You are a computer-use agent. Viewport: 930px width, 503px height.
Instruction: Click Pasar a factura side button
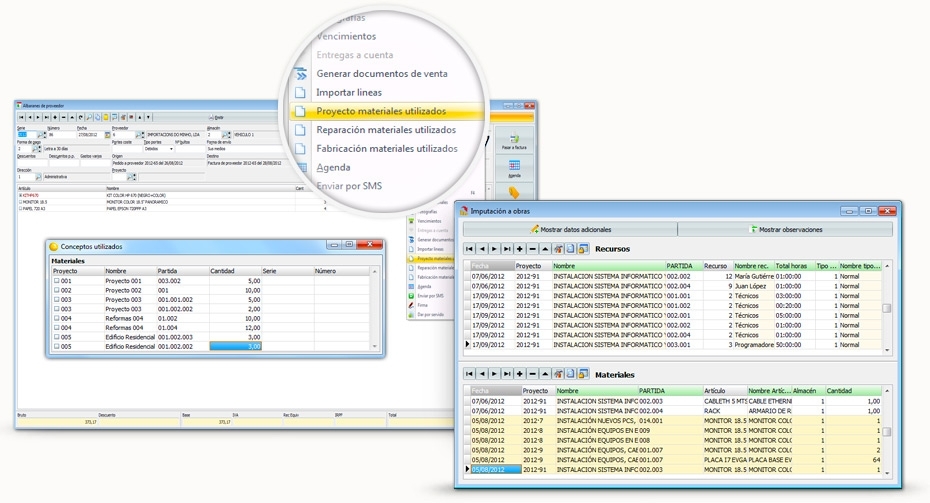pos(514,141)
